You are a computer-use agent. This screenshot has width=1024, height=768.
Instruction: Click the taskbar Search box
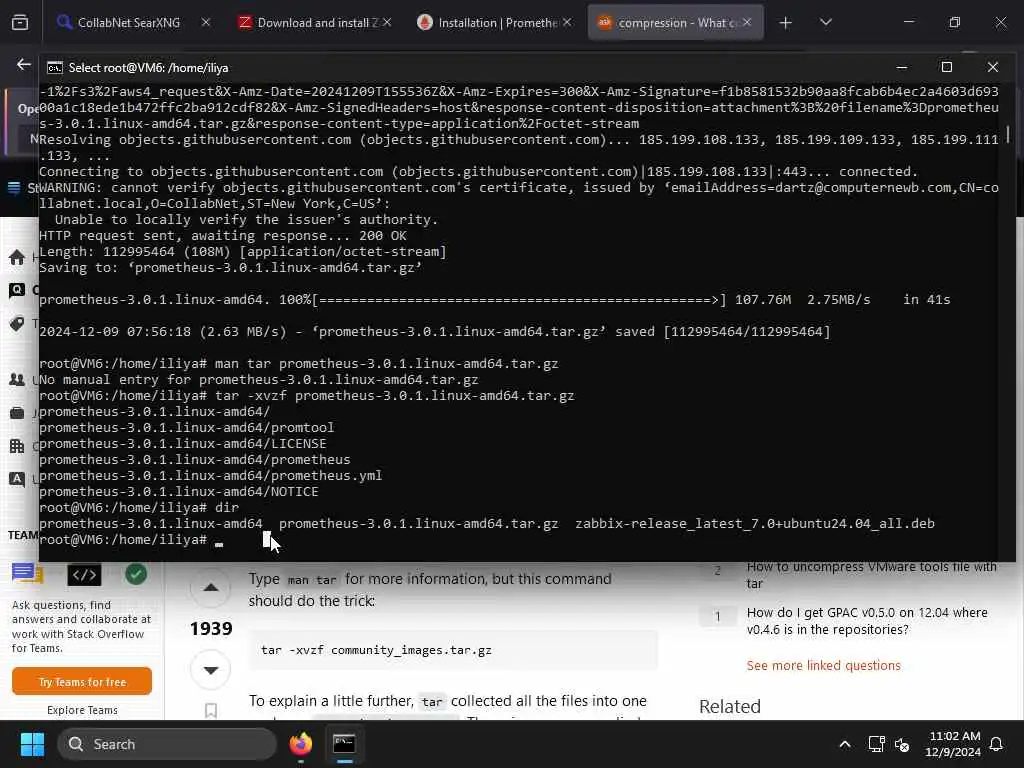point(167,744)
